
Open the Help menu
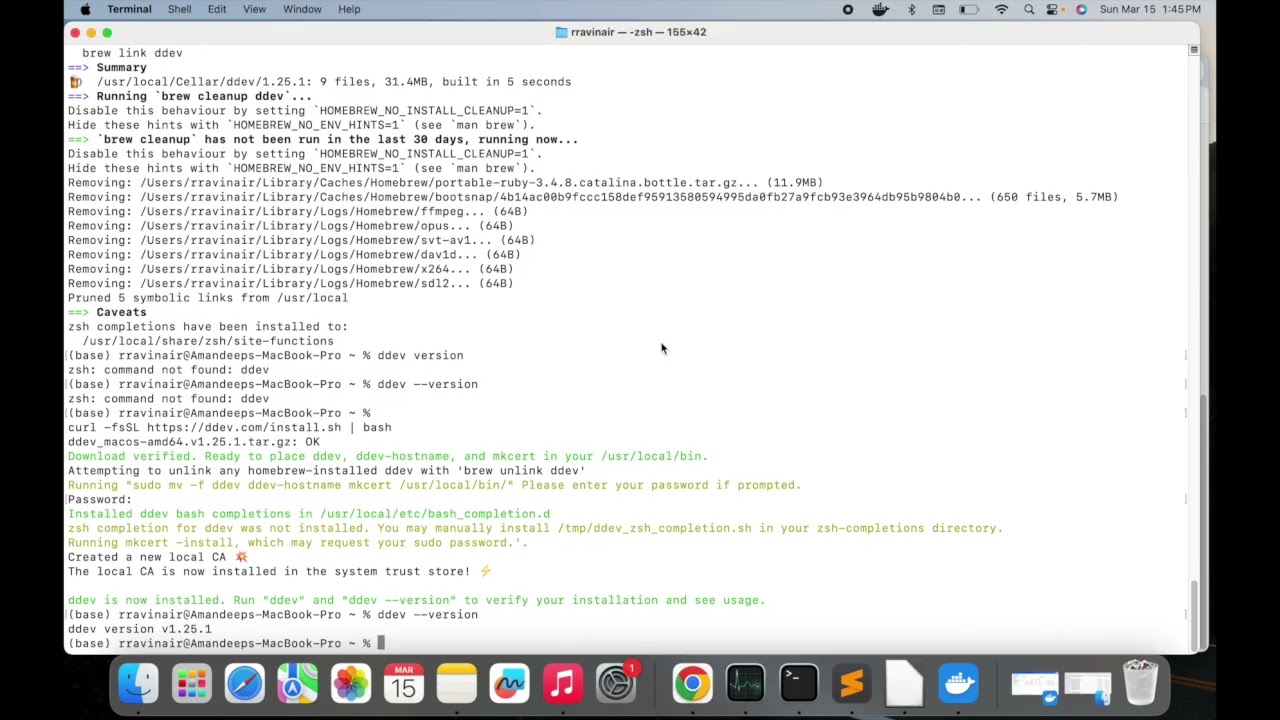pos(349,9)
